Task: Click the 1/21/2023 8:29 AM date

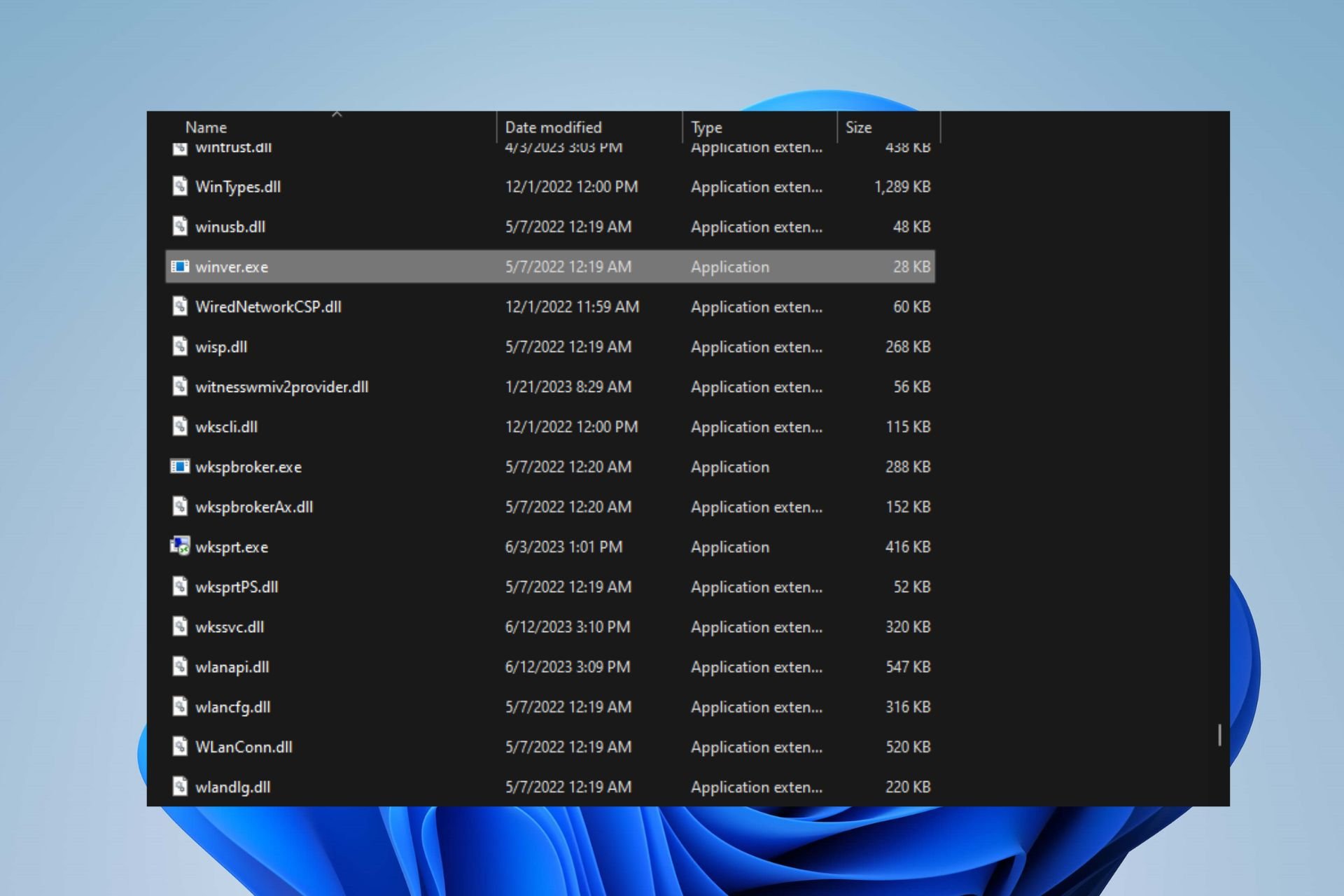Action: pyautogui.click(x=568, y=387)
